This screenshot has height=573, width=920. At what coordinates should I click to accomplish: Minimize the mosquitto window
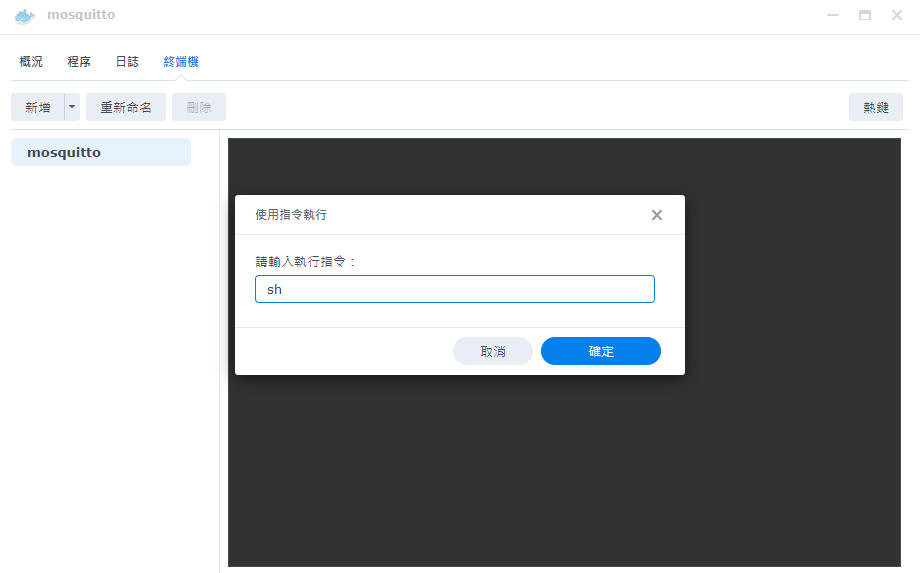833,16
